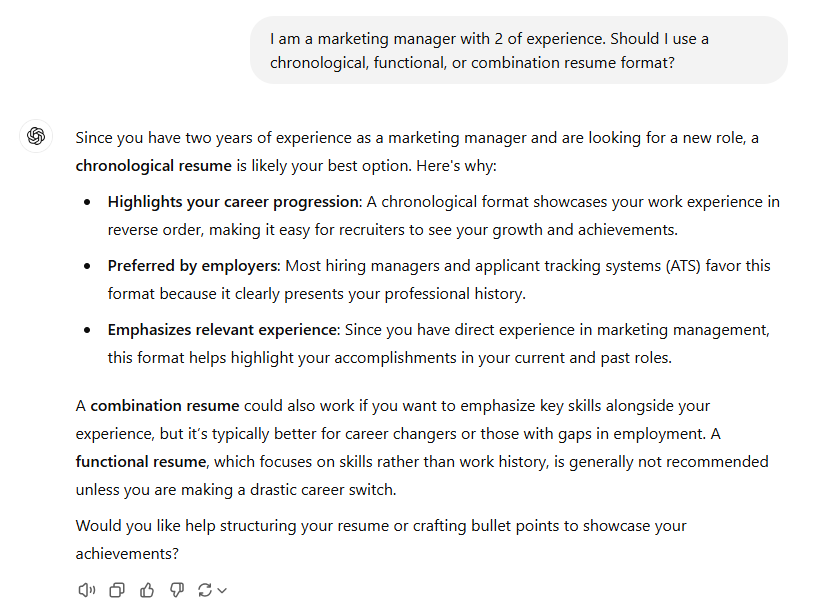Play the response with Read Aloud speaker icon
The height and width of the screenshot is (610, 815).
tap(87, 590)
